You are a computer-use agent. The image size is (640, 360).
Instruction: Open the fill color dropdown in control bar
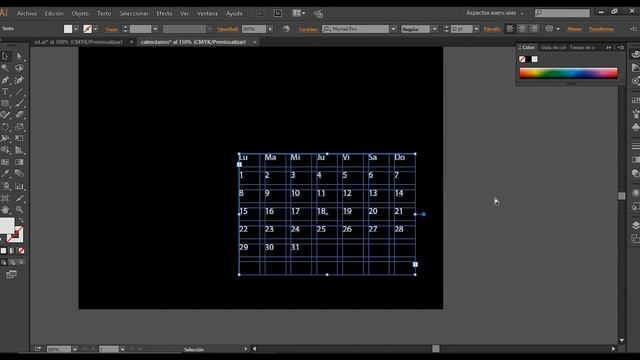(76, 29)
